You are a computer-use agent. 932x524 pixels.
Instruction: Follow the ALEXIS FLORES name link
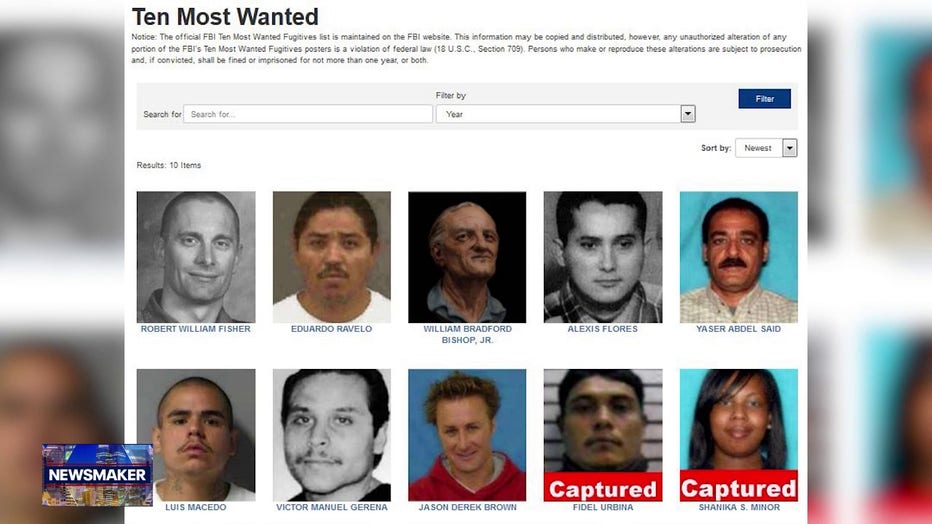603,329
